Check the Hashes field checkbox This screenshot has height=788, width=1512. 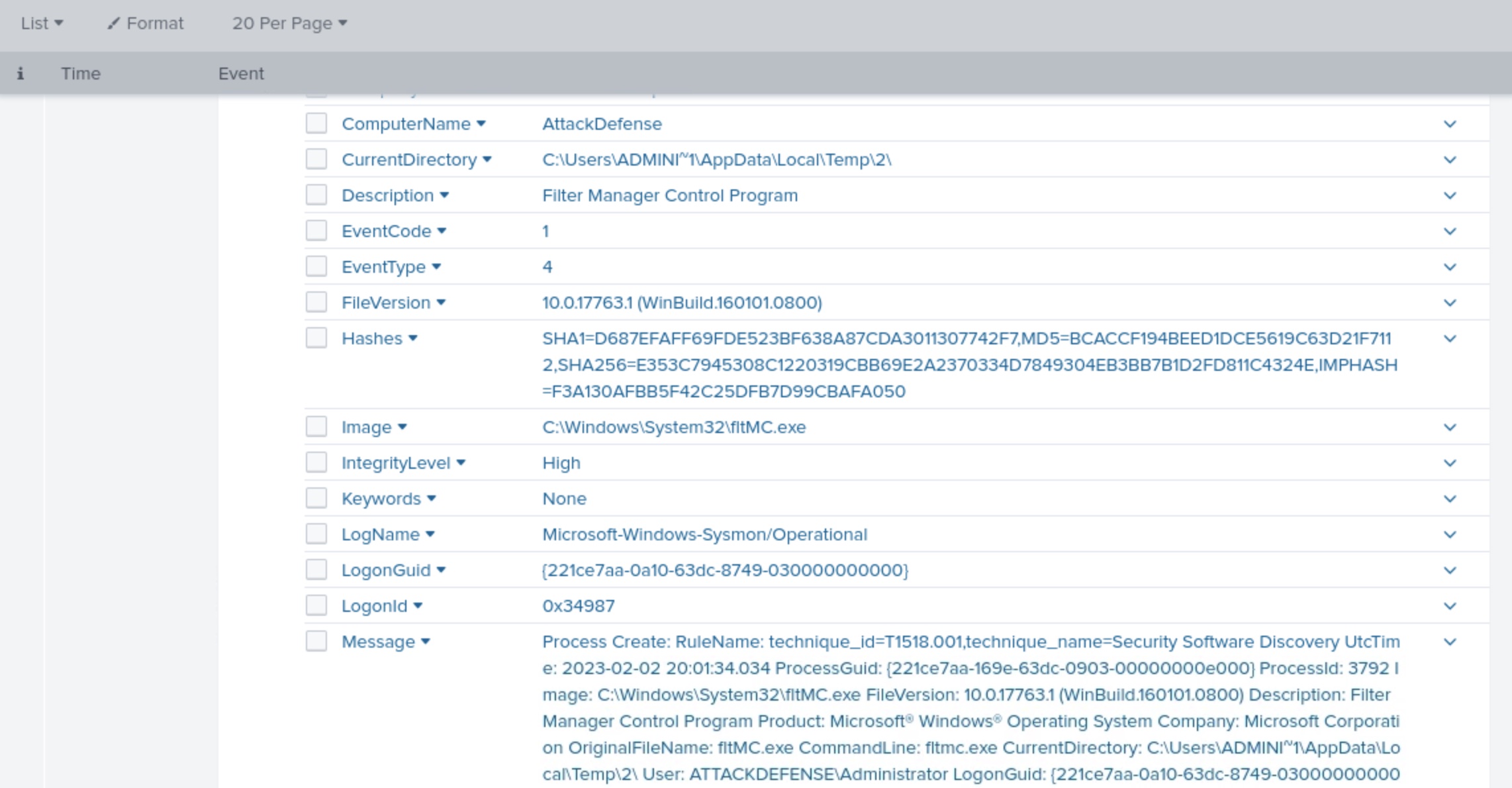click(x=316, y=338)
